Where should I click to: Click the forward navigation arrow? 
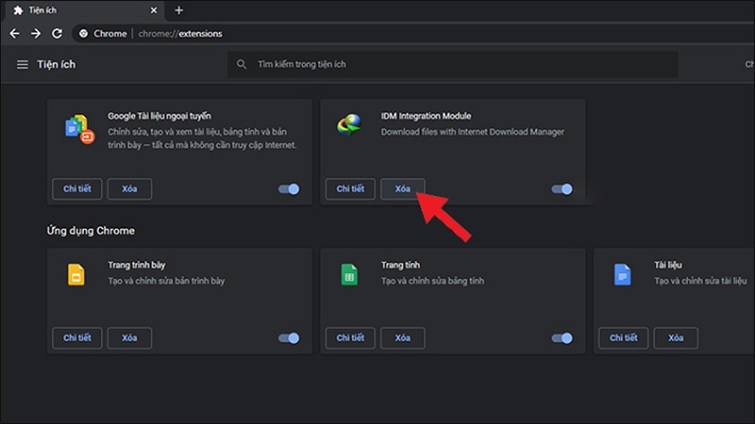(x=36, y=33)
